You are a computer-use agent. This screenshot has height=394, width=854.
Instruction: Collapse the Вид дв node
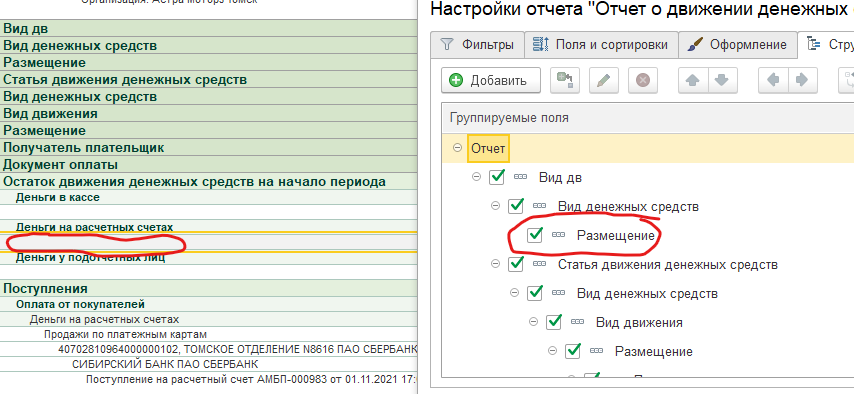[x=477, y=177]
